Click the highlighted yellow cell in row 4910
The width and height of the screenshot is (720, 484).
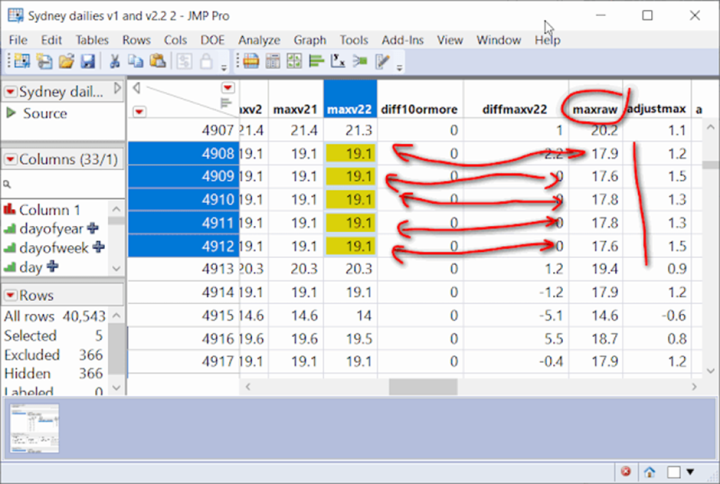click(350, 199)
